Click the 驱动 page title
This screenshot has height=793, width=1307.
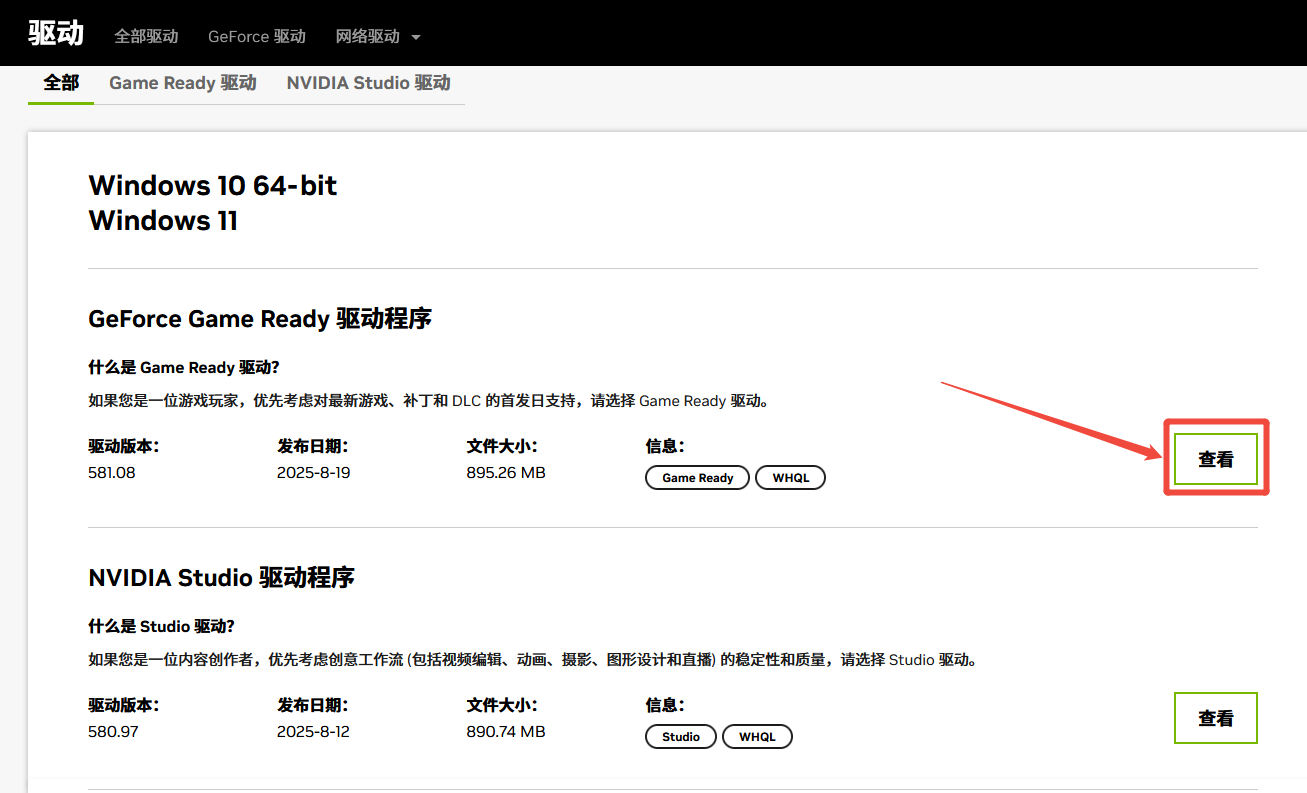[56, 33]
